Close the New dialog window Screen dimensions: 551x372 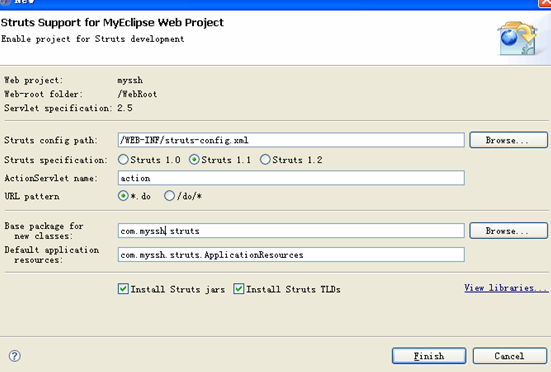(x=545, y=3)
